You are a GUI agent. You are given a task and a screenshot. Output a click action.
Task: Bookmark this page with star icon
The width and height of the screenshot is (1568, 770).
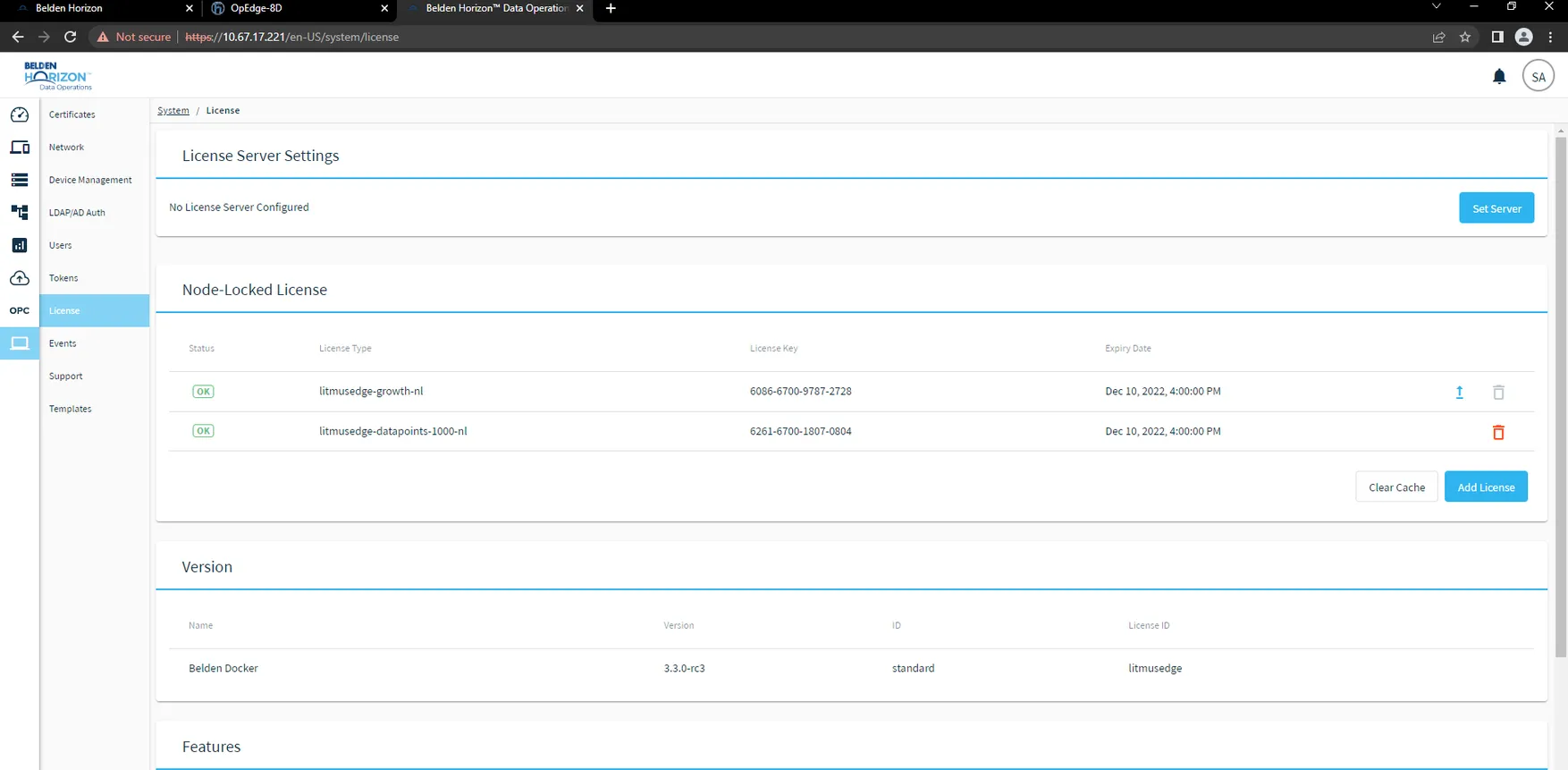1465,37
